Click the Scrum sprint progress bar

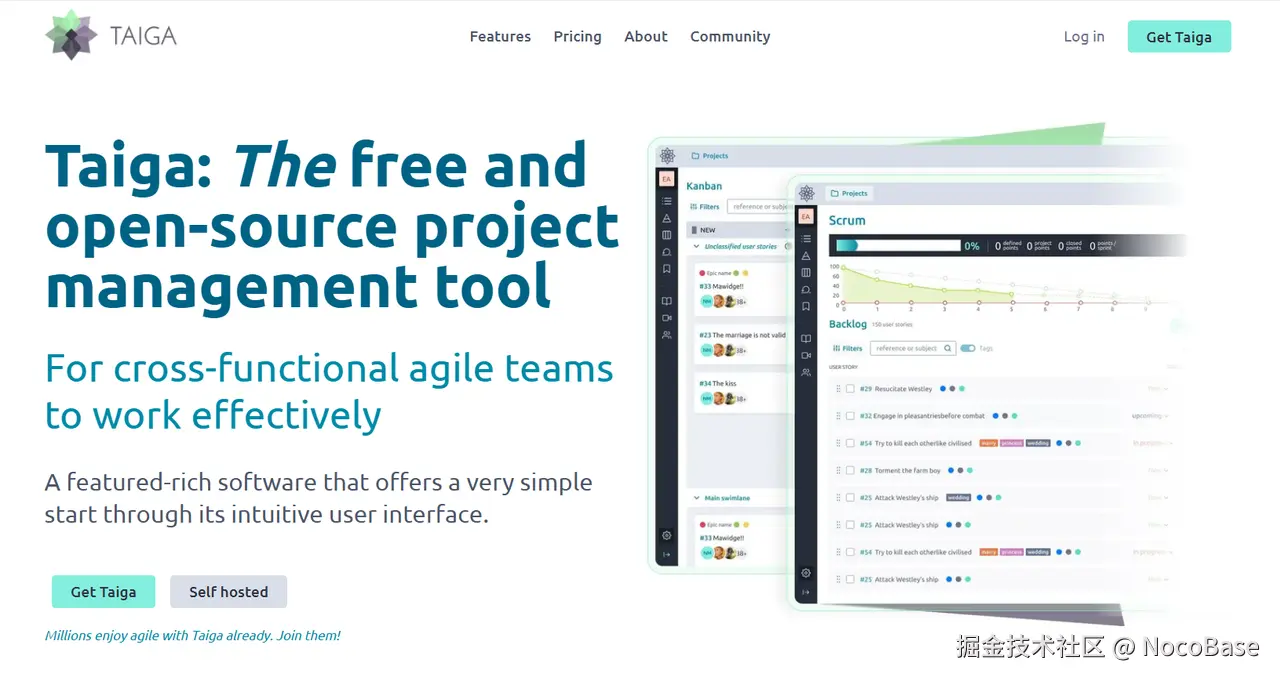(x=897, y=245)
